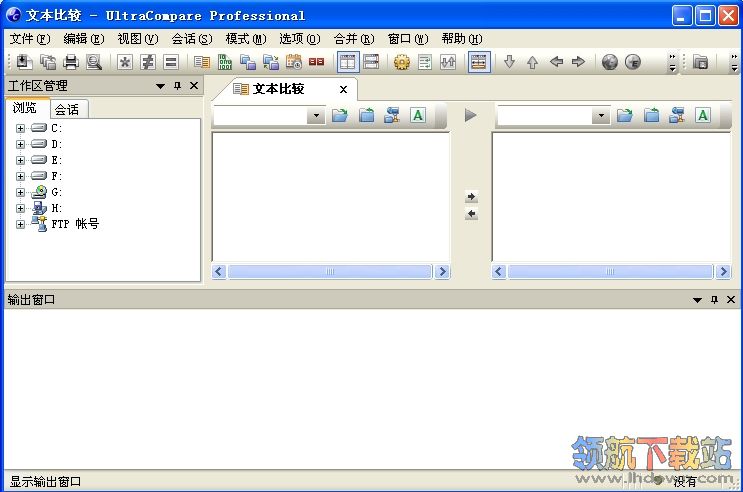Expand the C: drive node
The height and width of the screenshot is (492, 743).
click(20, 128)
